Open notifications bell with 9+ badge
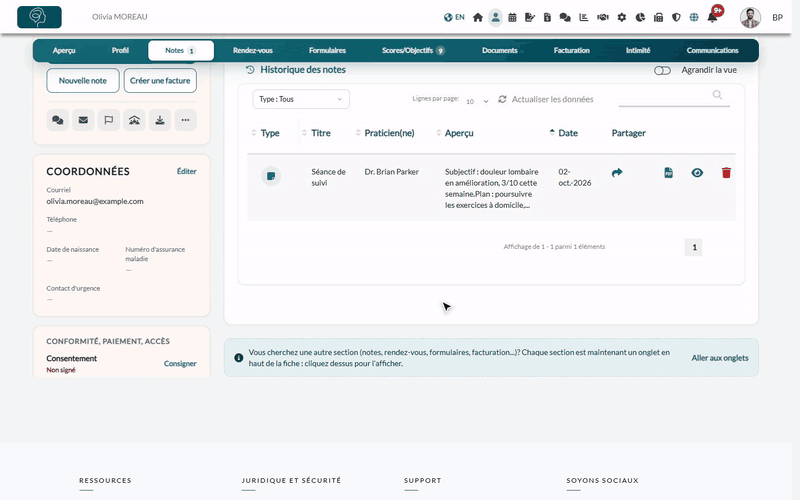This screenshot has height=500, width=800. click(x=714, y=15)
